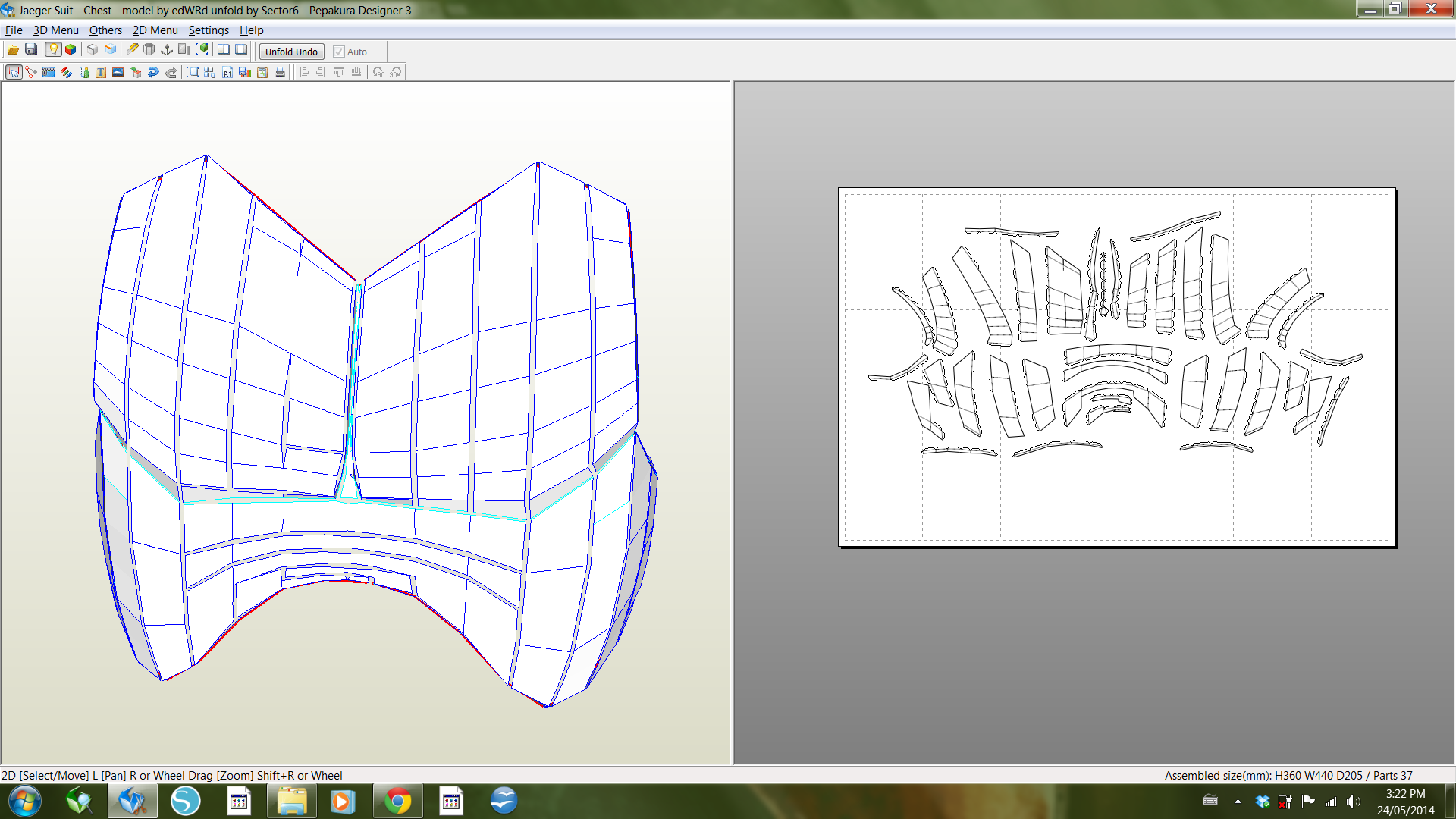Select the orange T text input tool
This screenshot has width=1456, height=819.
(x=101, y=72)
